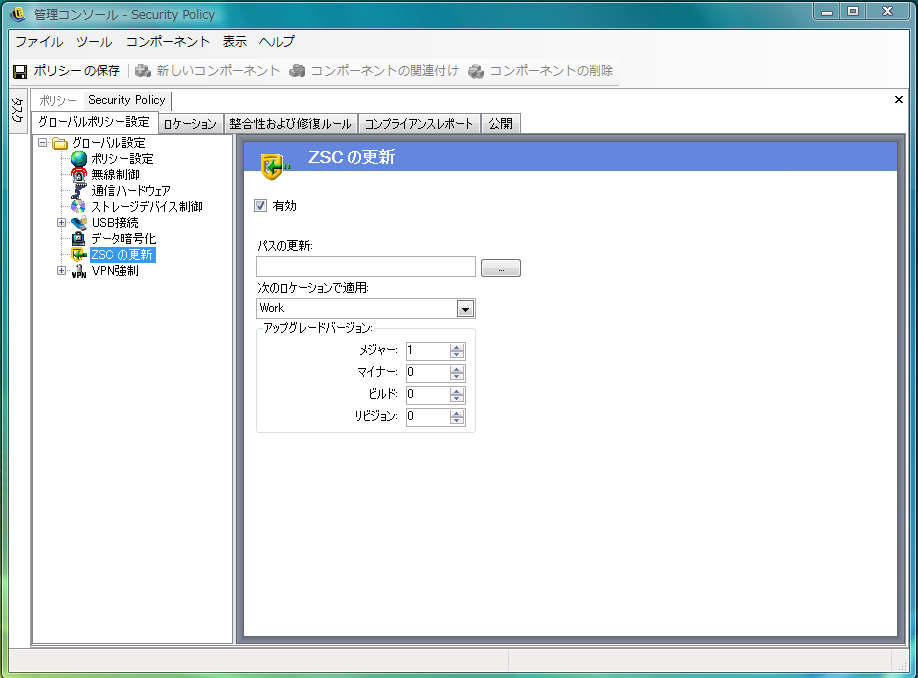Open the Work location dropdown
Viewport: 918px width, 678px height.
pos(465,309)
